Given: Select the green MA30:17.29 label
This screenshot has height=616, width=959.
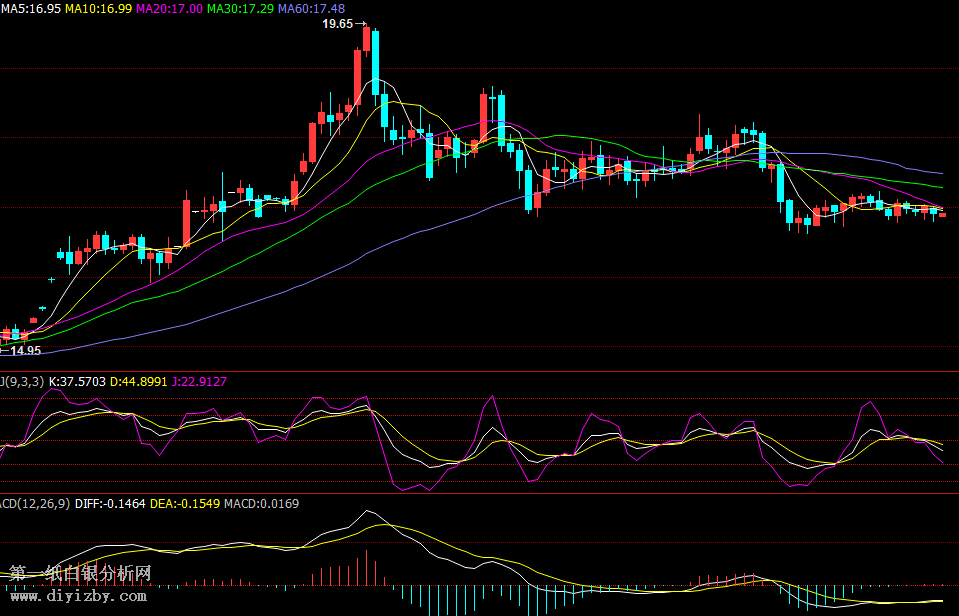Looking at the screenshot, I should click(240, 8).
